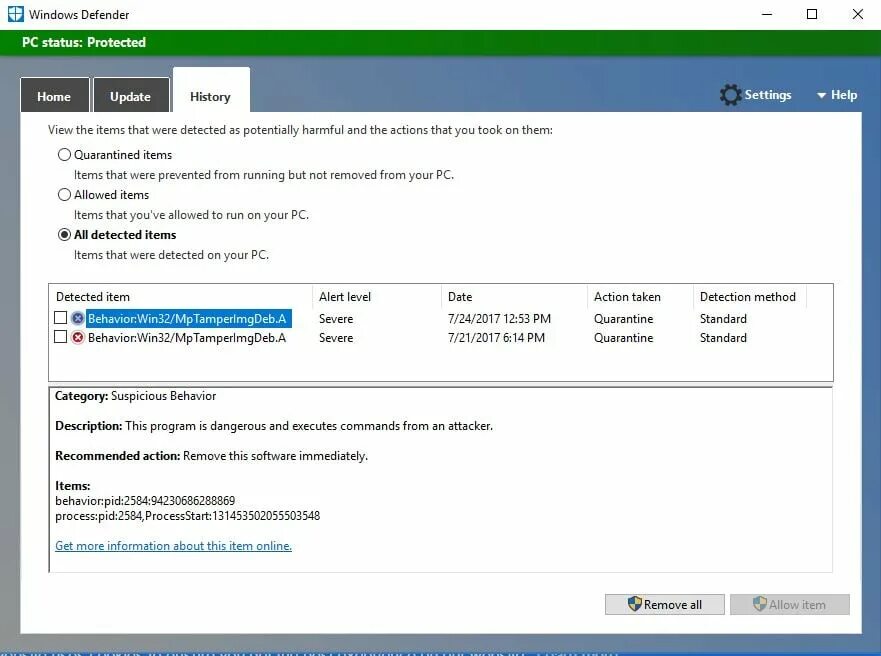Click the date 7/24/2017 12:53 PM

[499, 318]
